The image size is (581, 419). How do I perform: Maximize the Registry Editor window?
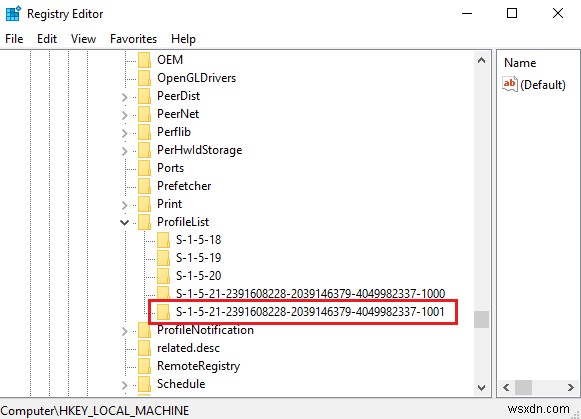tap(512, 14)
